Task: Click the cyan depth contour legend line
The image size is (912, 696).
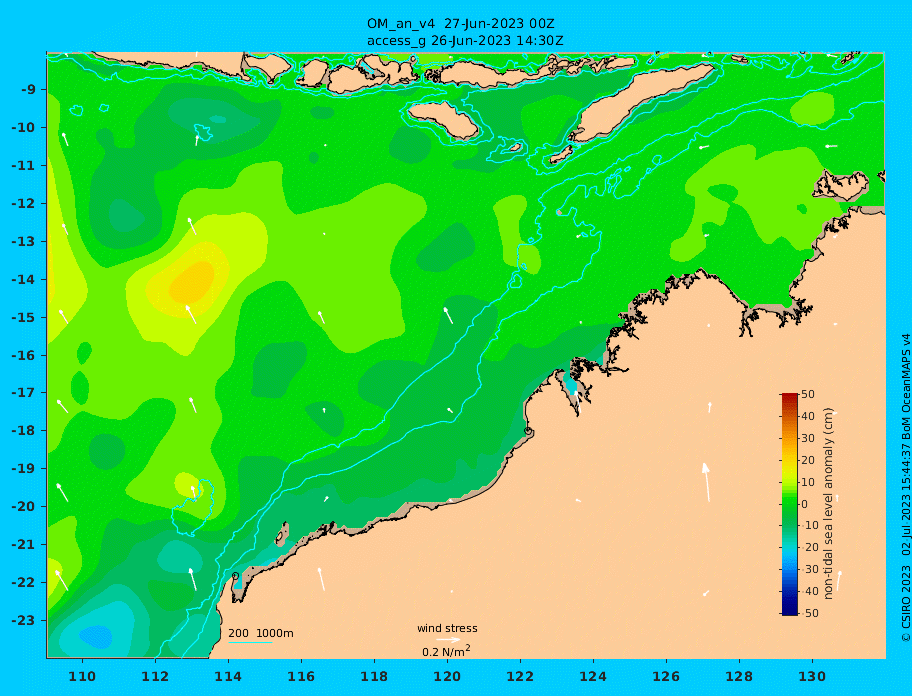Action: tap(250, 643)
